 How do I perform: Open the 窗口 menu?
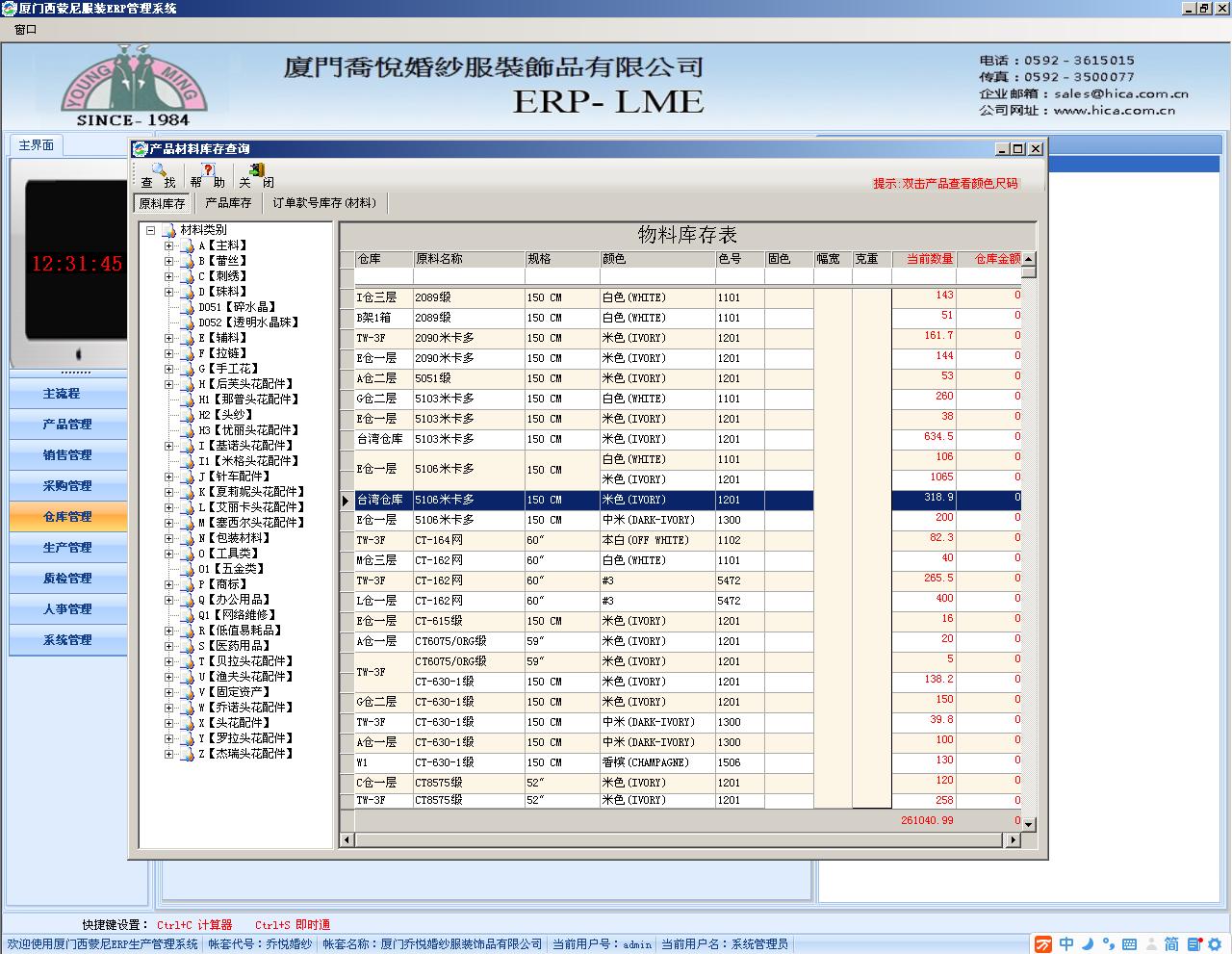point(25,29)
